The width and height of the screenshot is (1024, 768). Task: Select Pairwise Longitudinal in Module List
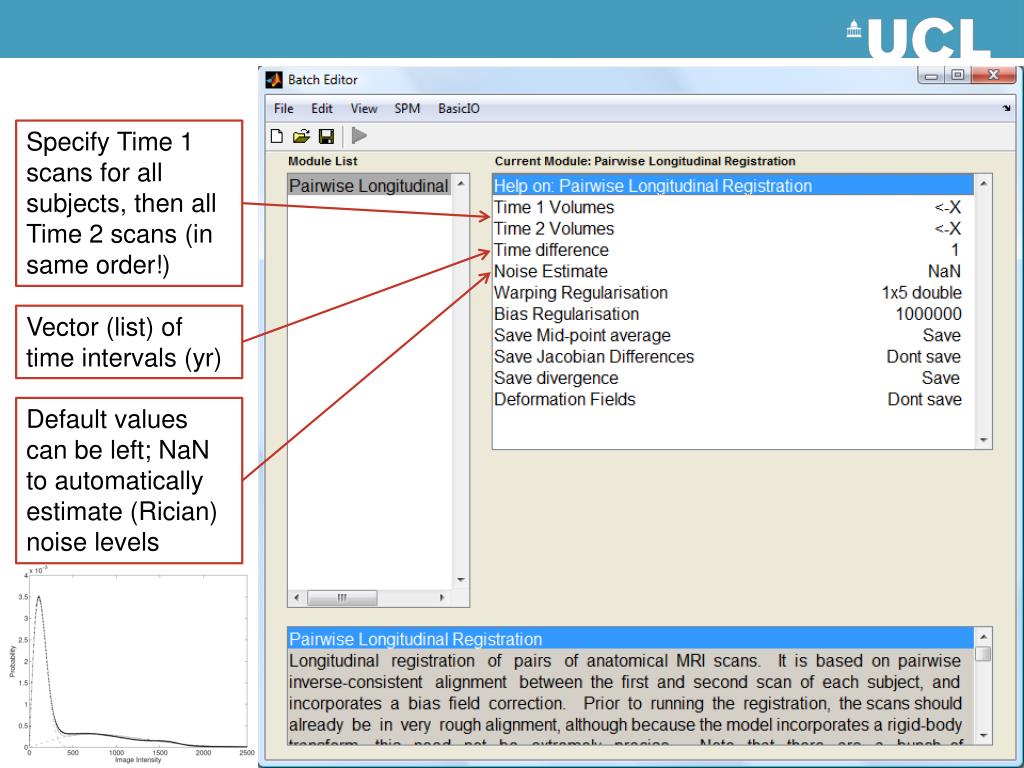(369, 185)
